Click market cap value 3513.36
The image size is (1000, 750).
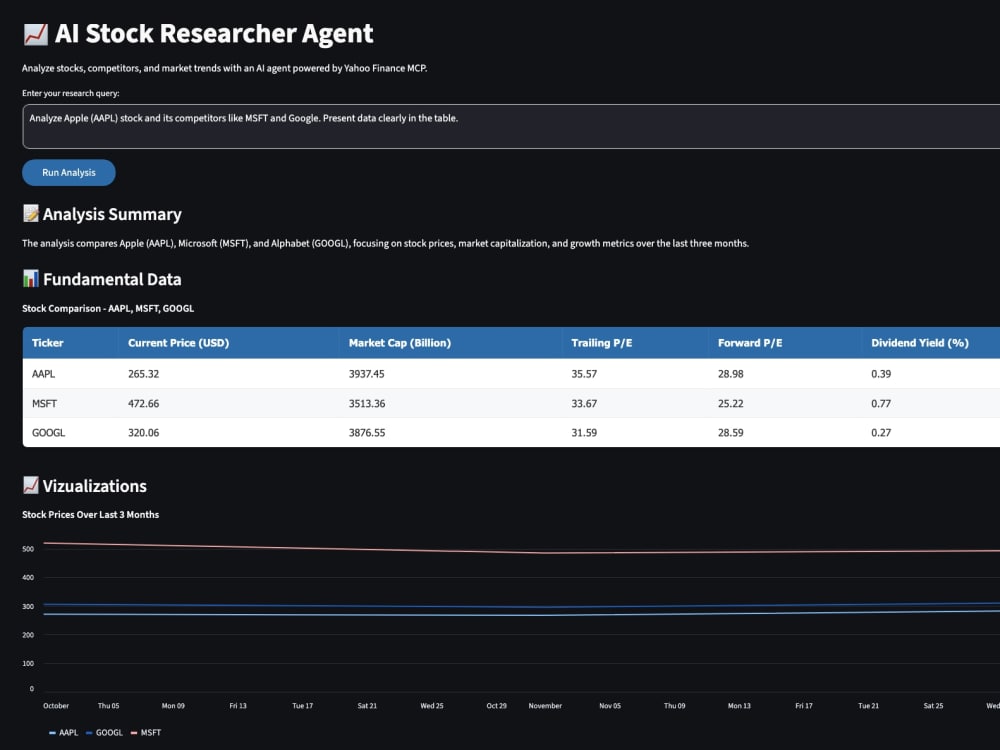tap(367, 403)
